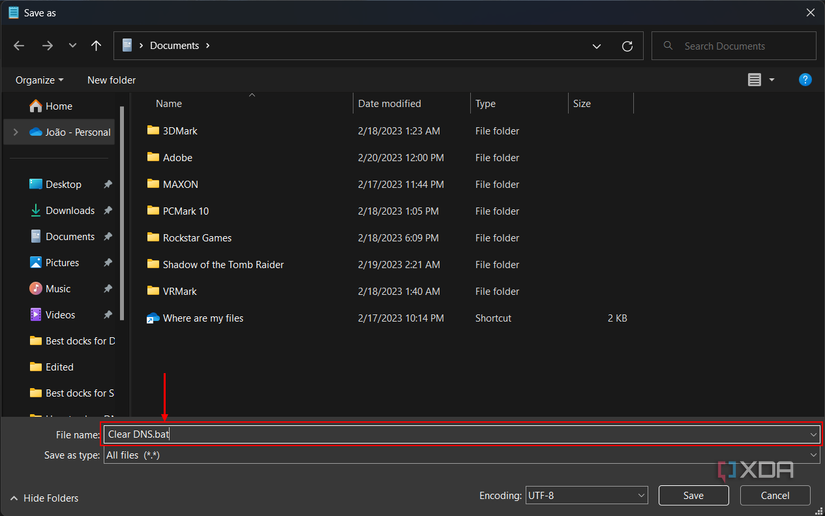Change view layout icon
825x516 pixels.
754,79
